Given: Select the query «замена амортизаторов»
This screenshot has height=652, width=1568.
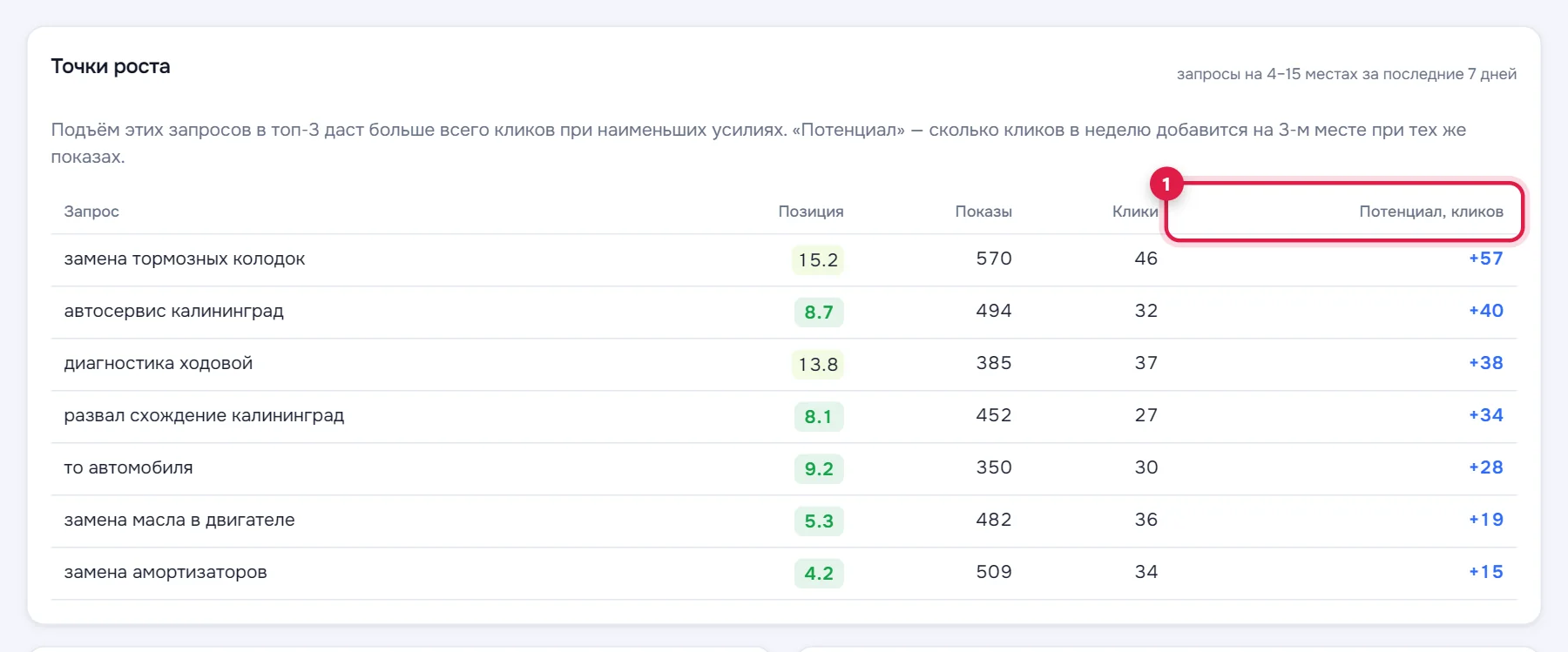Looking at the screenshot, I should [x=166, y=573].
